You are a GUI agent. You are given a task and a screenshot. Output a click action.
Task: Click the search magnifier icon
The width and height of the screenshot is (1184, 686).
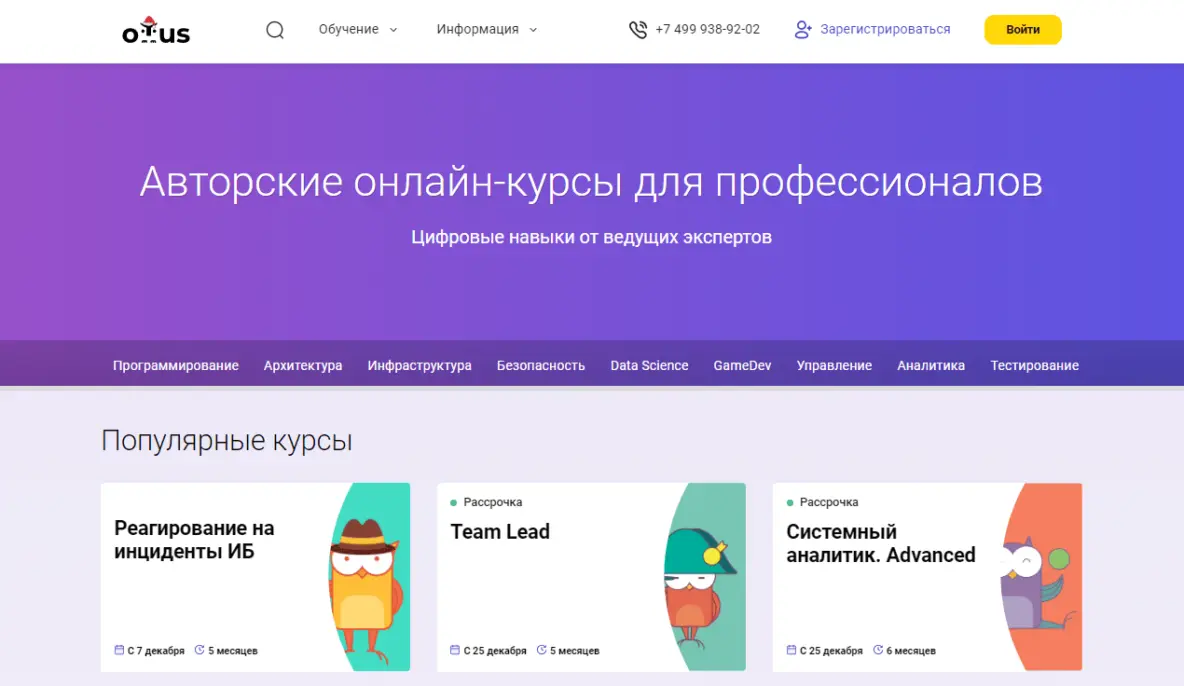click(x=274, y=29)
